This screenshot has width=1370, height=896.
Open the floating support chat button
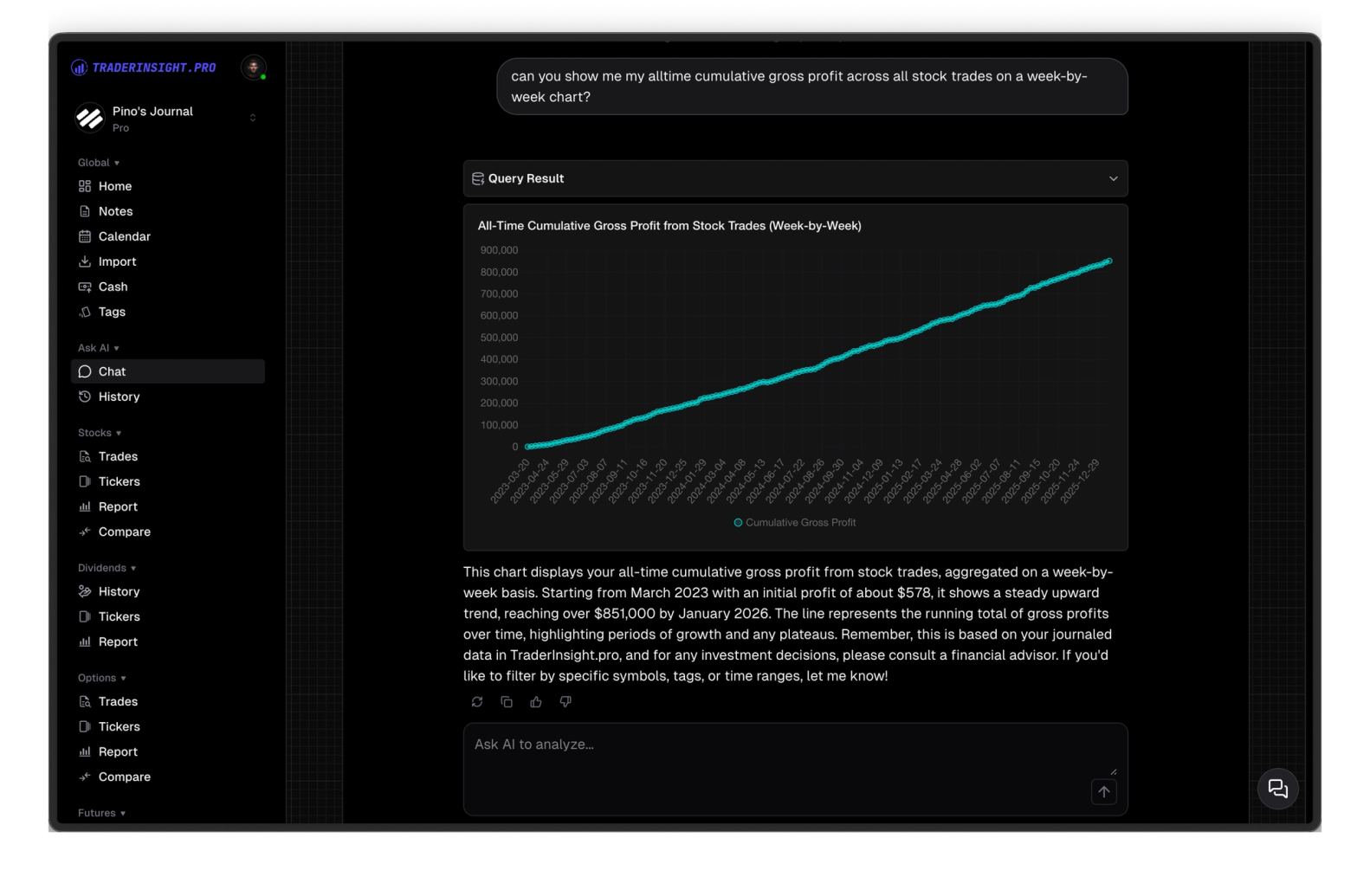click(1278, 789)
